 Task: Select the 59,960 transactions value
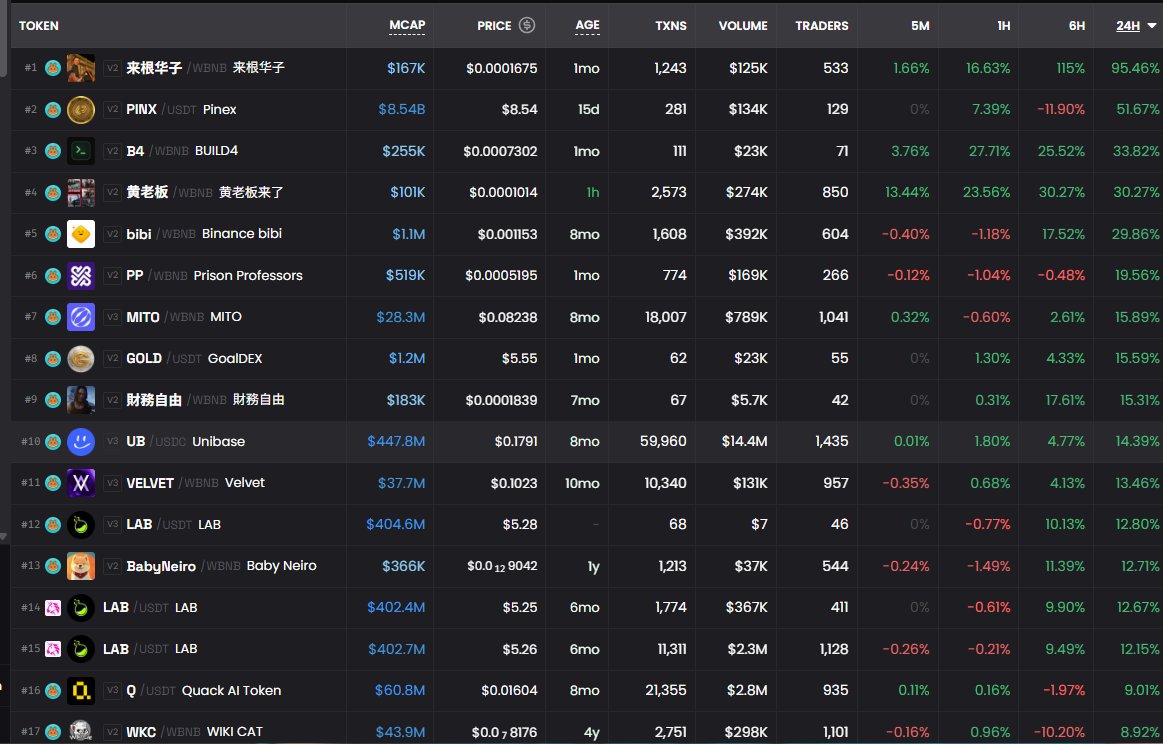pyautogui.click(x=663, y=442)
